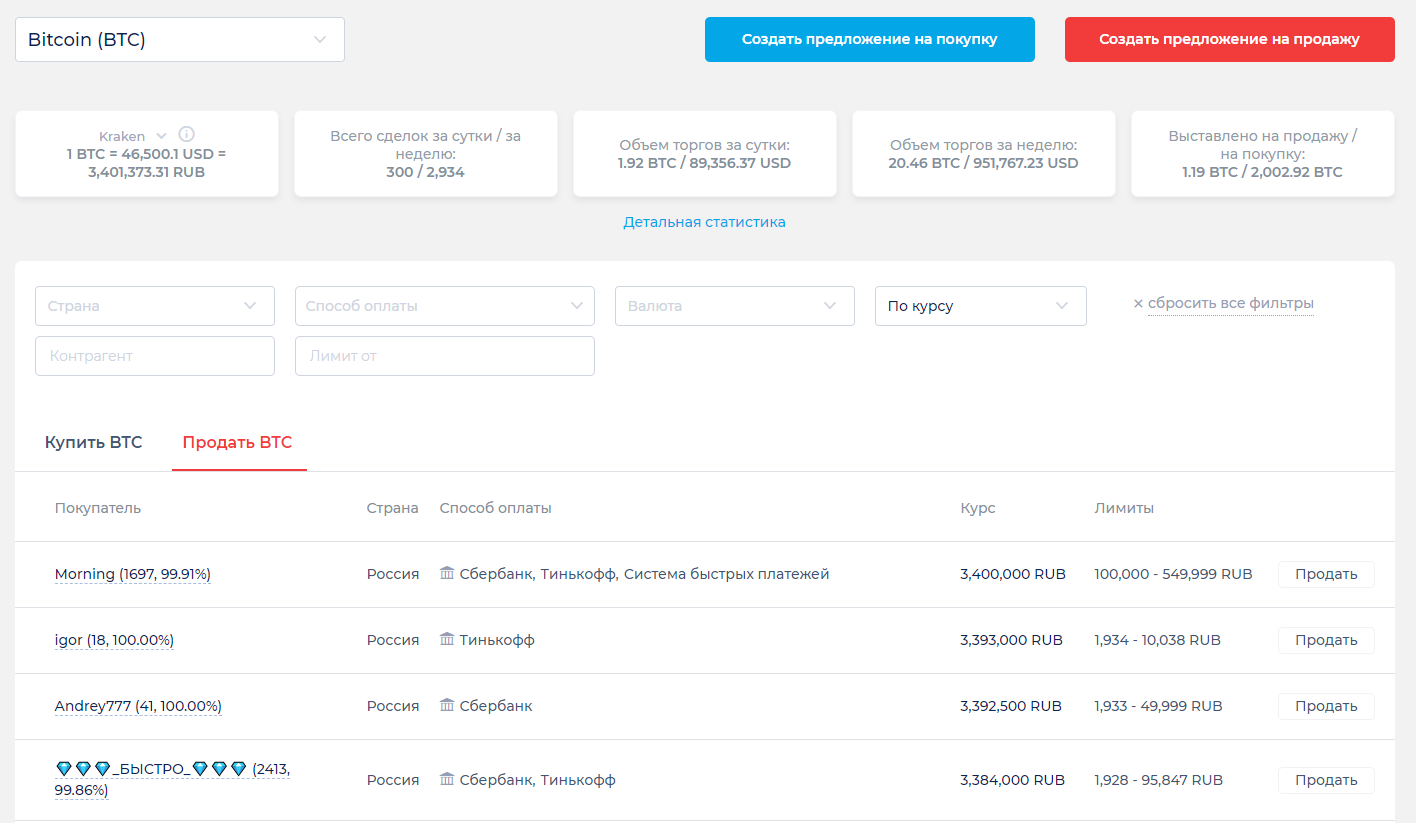Click the limits 100,000 - 549,999 RUB
Image resolution: width=1416 pixels, height=823 pixels.
point(1174,574)
